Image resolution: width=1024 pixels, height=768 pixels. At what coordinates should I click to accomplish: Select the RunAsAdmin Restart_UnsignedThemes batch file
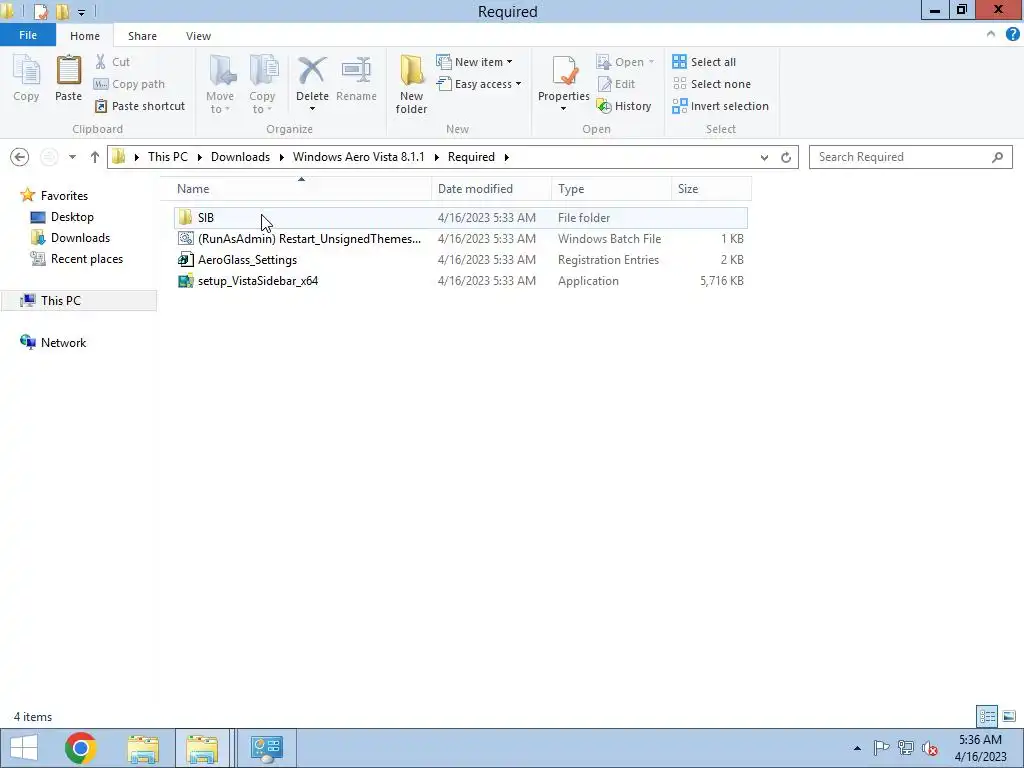(x=460, y=239)
